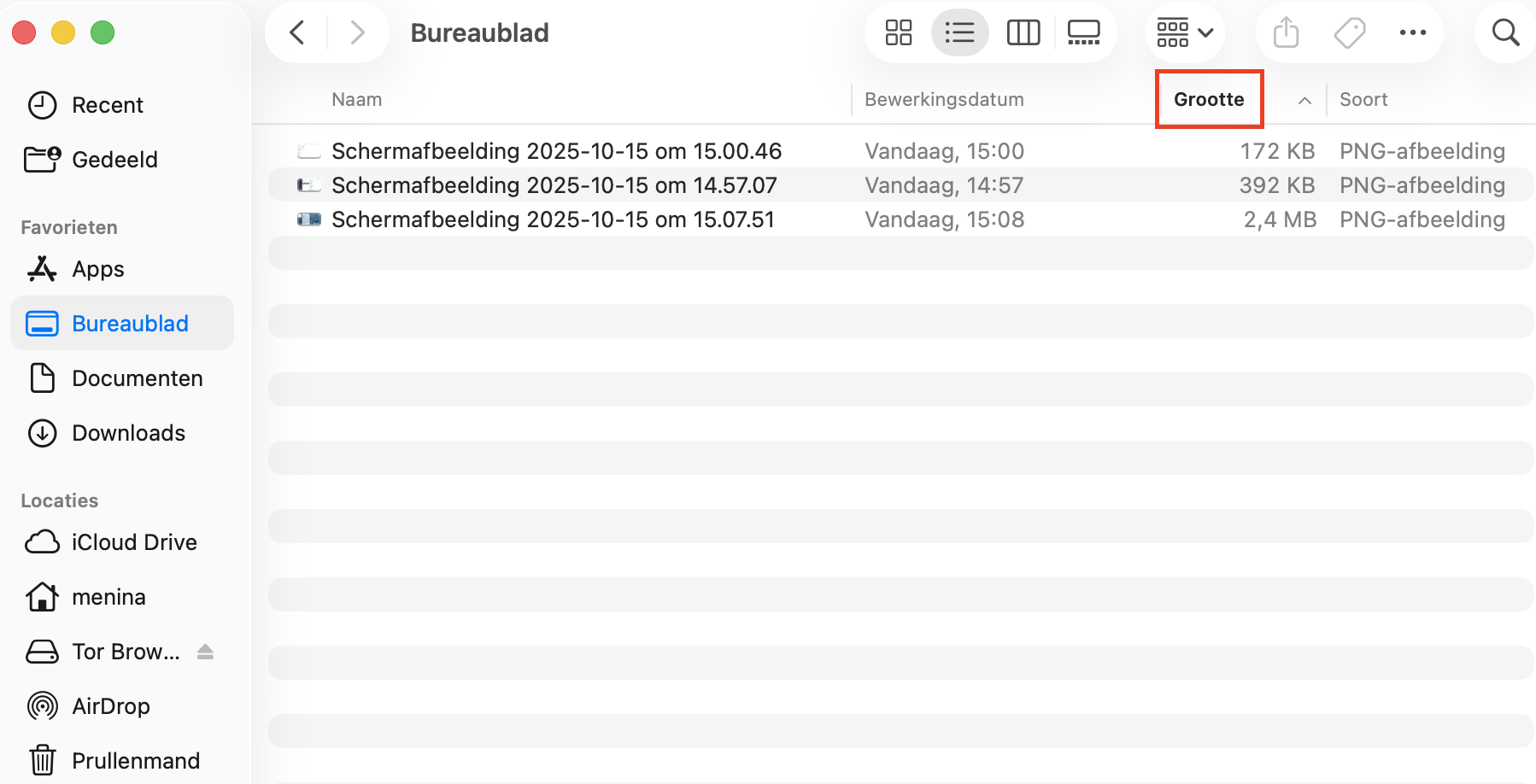Open the Tags icon in the toolbar

coord(1349,32)
